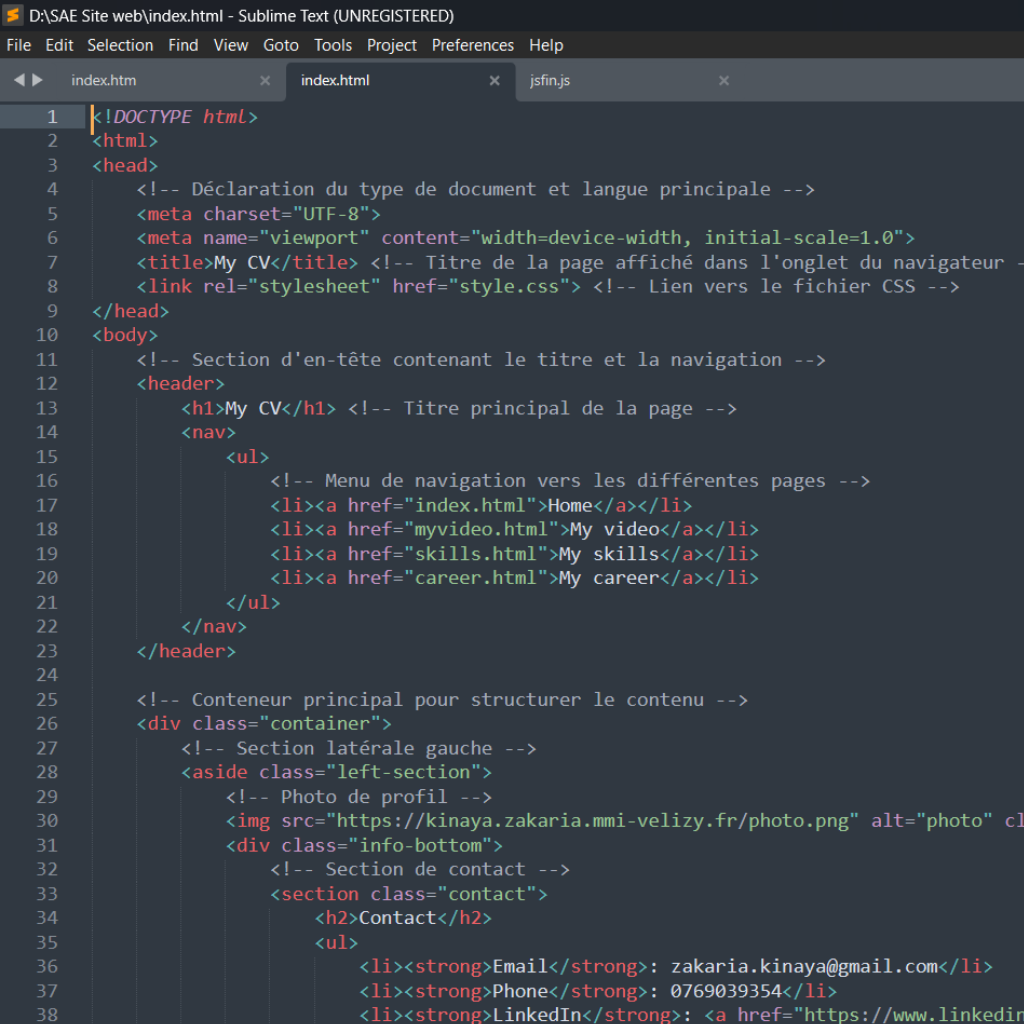
Task: Close the index.htm tab
Action: [265, 81]
